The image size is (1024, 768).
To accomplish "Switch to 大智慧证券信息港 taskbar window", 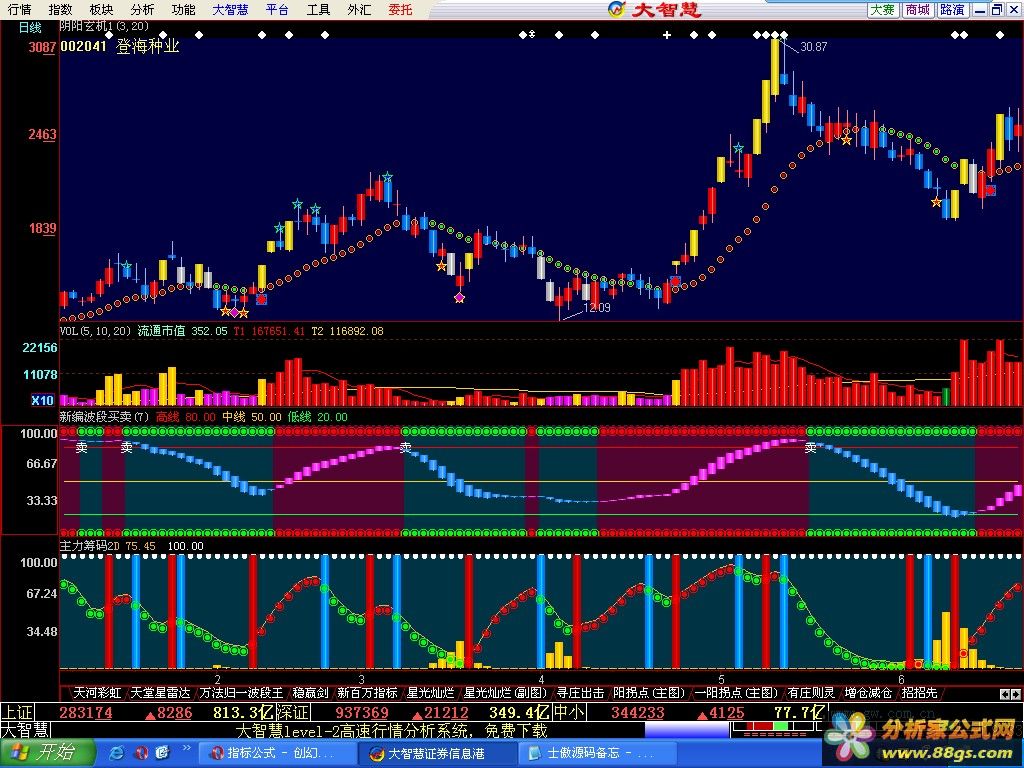I will point(437,753).
